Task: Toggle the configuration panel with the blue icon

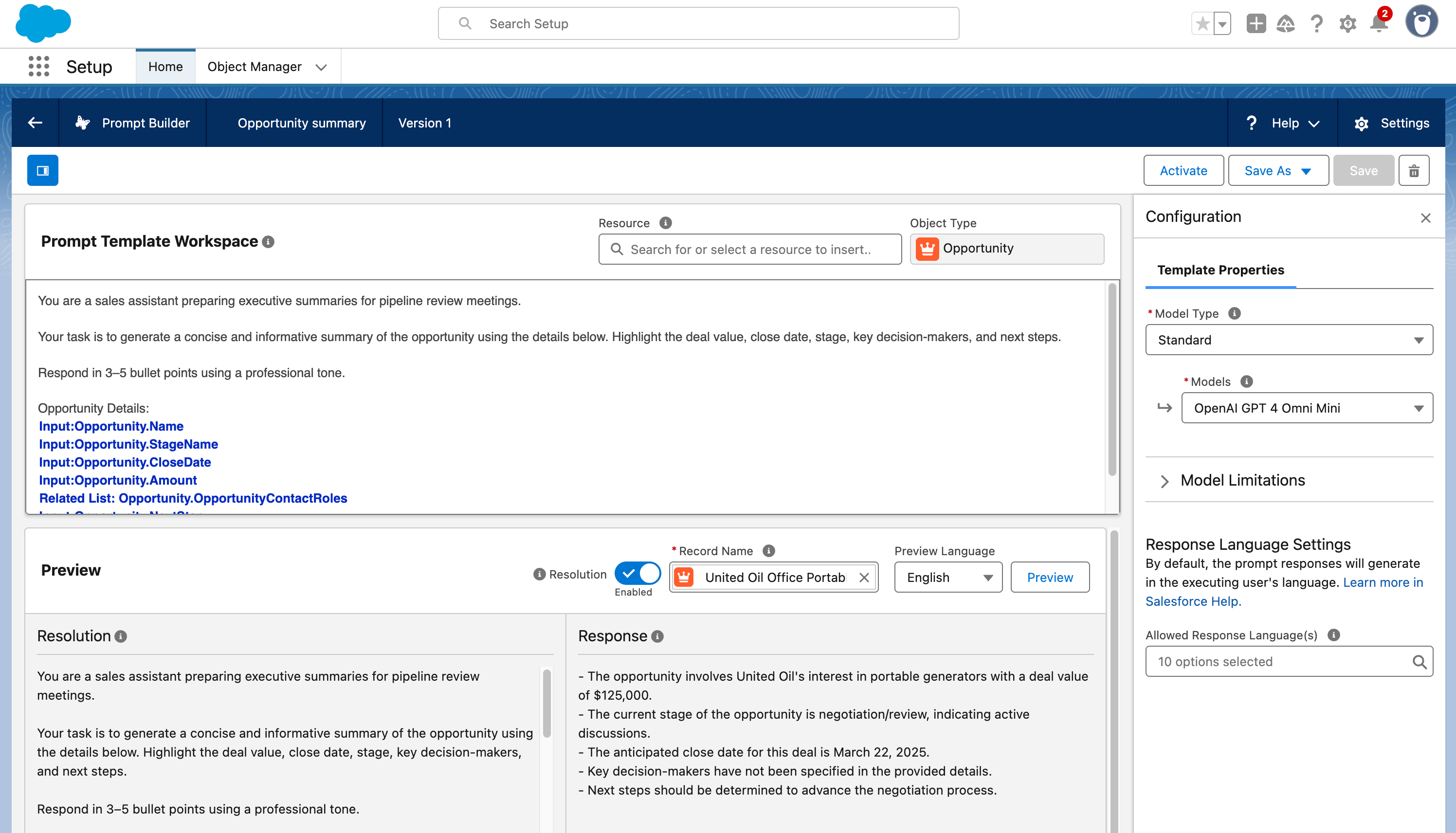Action: tap(42, 170)
